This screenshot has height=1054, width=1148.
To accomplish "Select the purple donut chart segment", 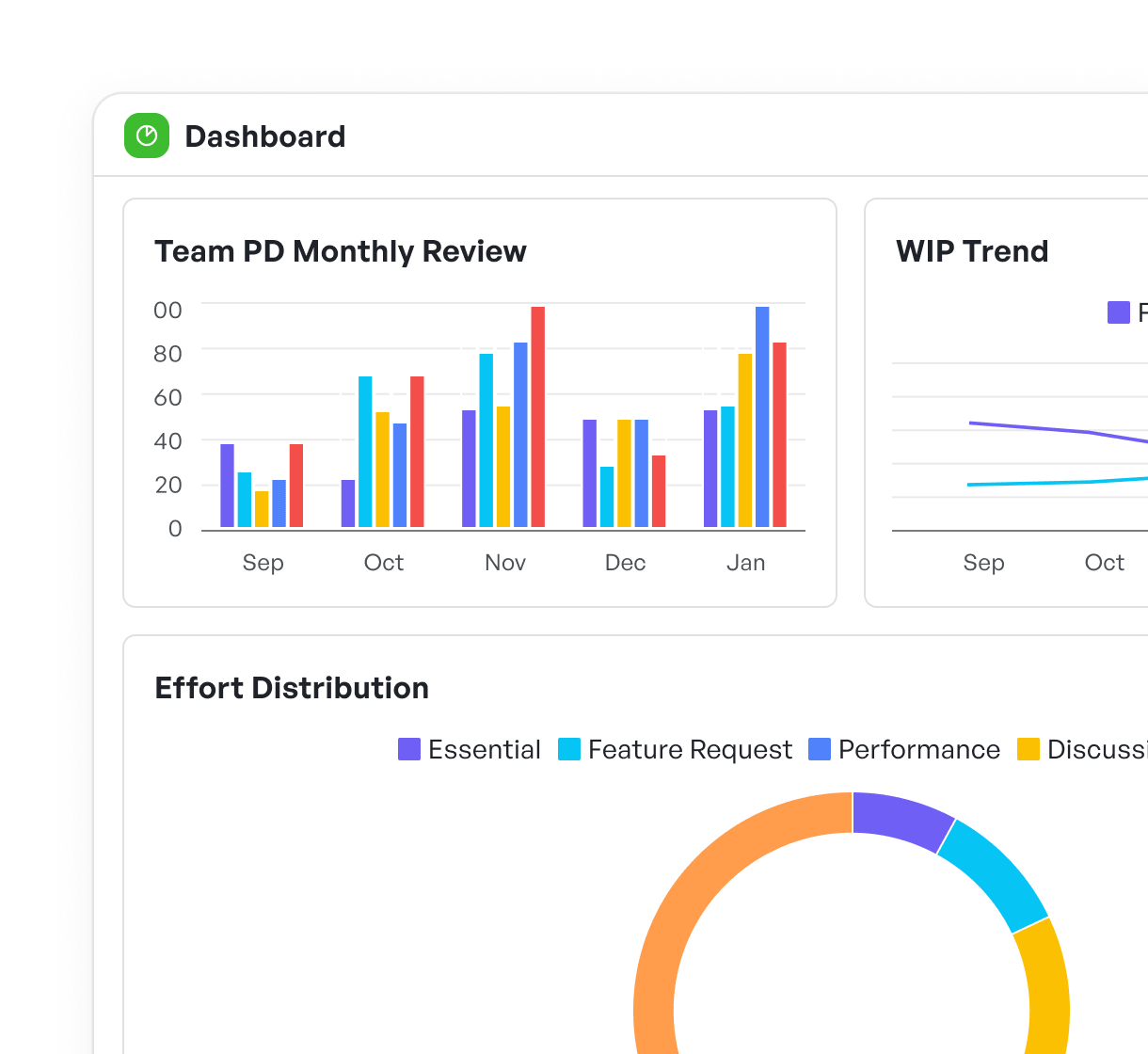I will coord(900,818).
